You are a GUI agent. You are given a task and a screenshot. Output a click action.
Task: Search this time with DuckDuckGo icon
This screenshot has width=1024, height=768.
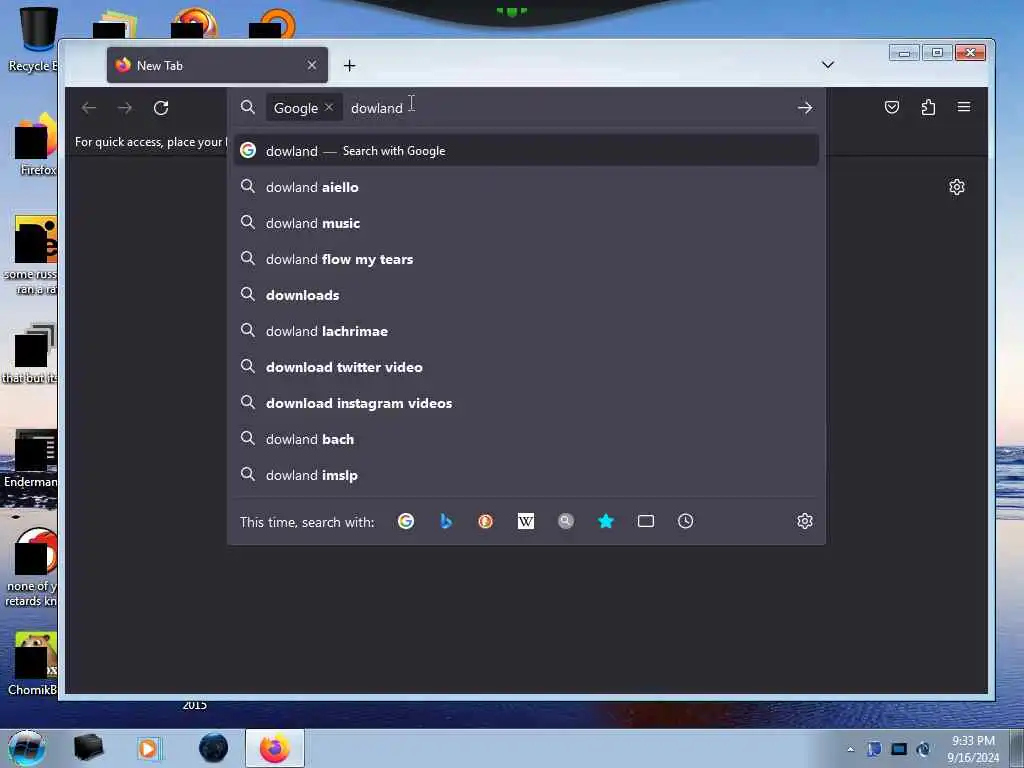pyautogui.click(x=485, y=521)
